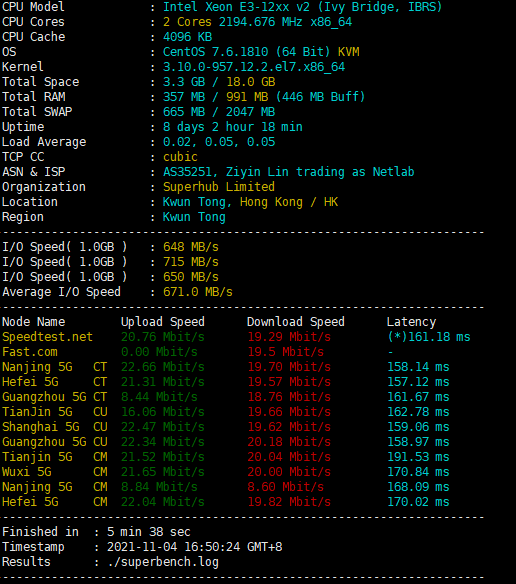This screenshot has height=584, width=516.
Task: Click the Download Speed column header
Action: (x=296, y=322)
